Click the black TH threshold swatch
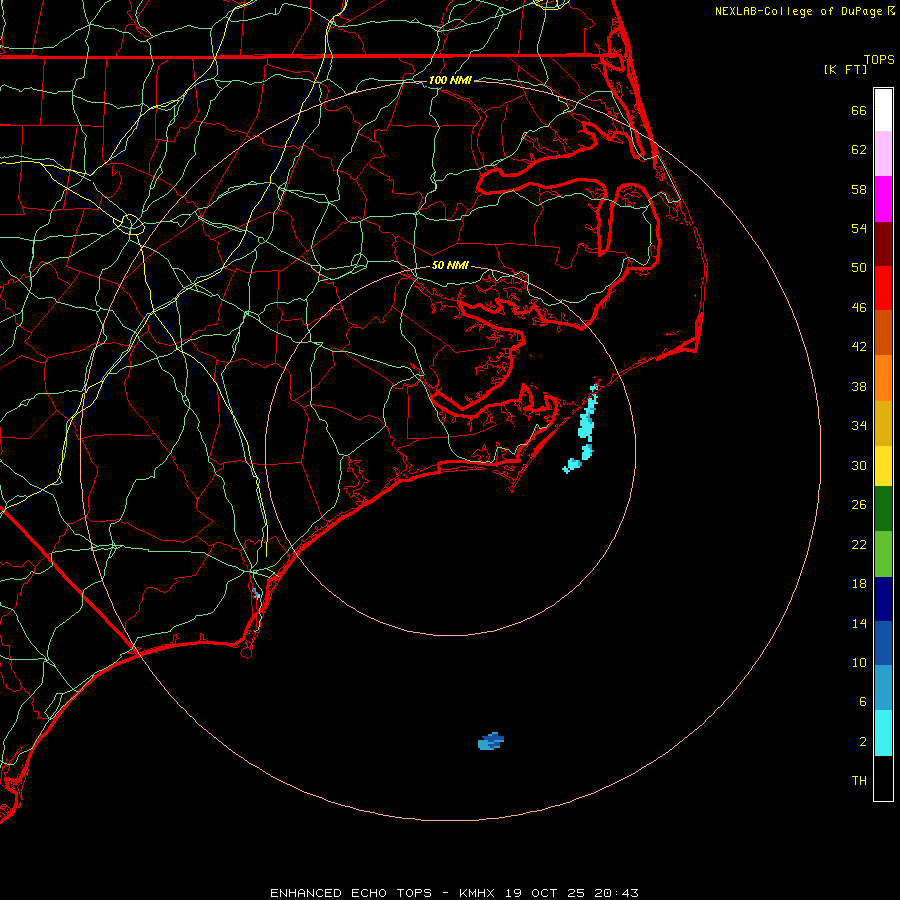900x900 pixels. click(883, 778)
